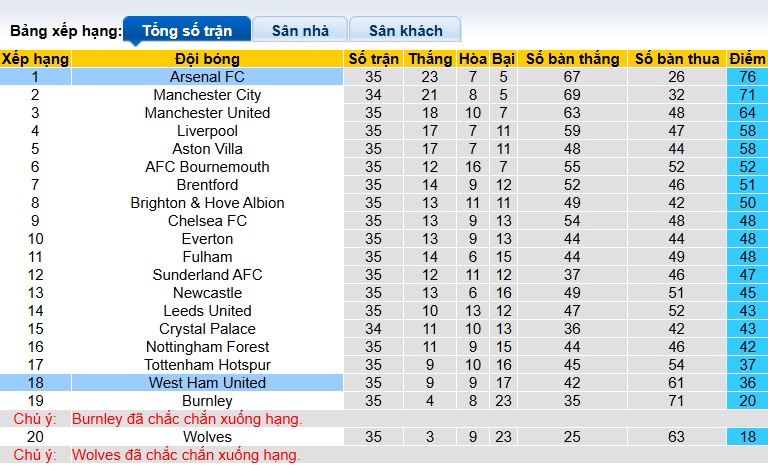The height and width of the screenshot is (465, 768).
Task: Click Arsenal's 76 points cell
Action: tap(747, 77)
